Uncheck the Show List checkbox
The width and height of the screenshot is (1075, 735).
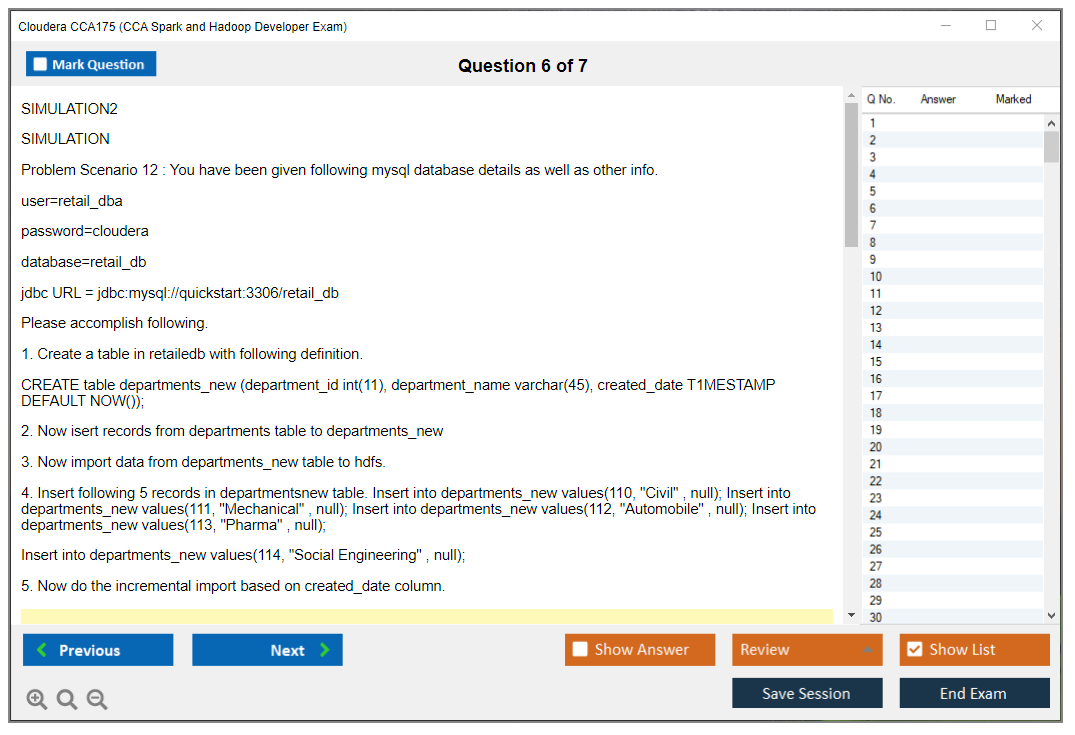pos(914,650)
